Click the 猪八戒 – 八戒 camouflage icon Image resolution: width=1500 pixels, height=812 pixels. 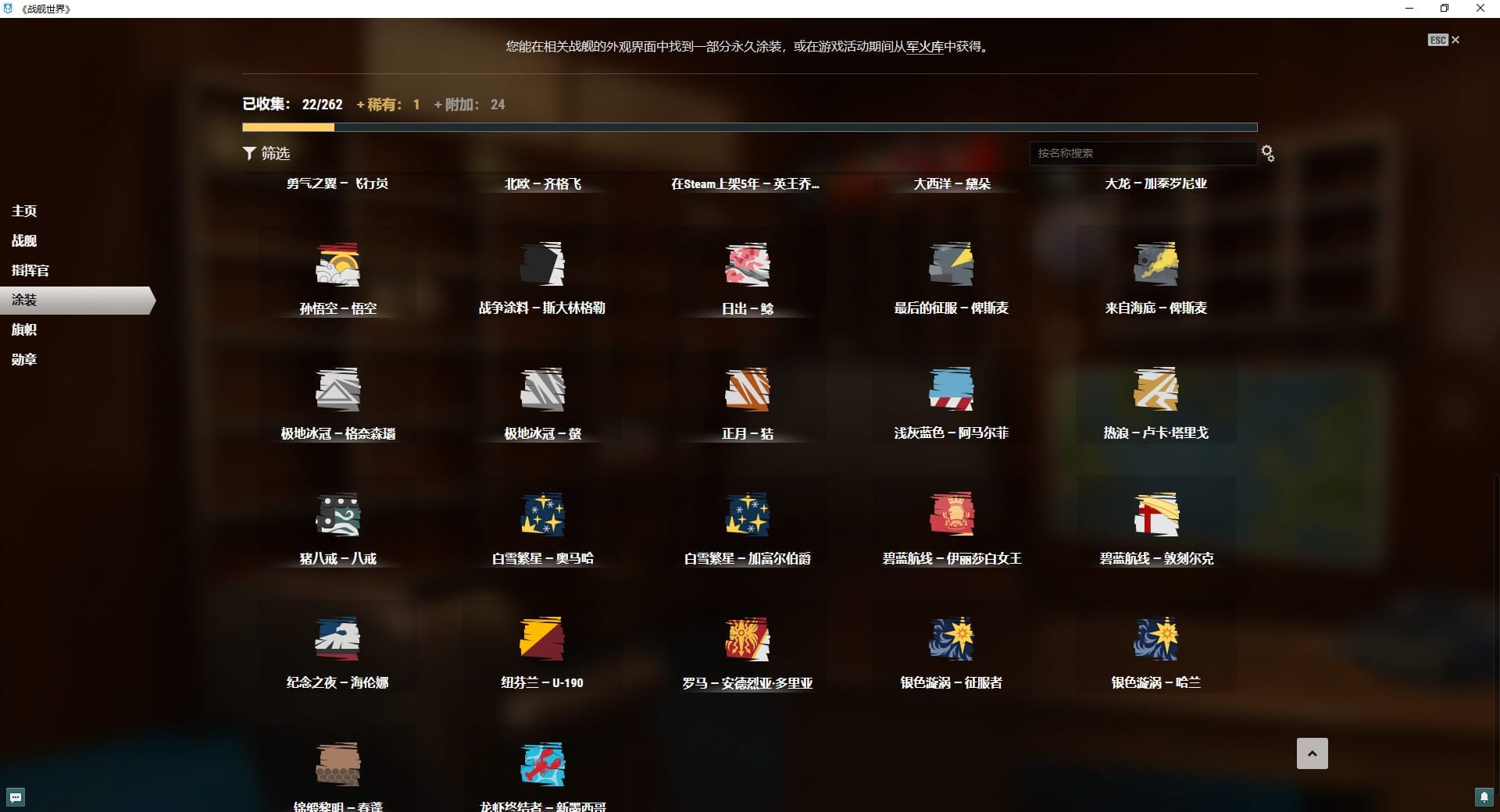click(337, 515)
